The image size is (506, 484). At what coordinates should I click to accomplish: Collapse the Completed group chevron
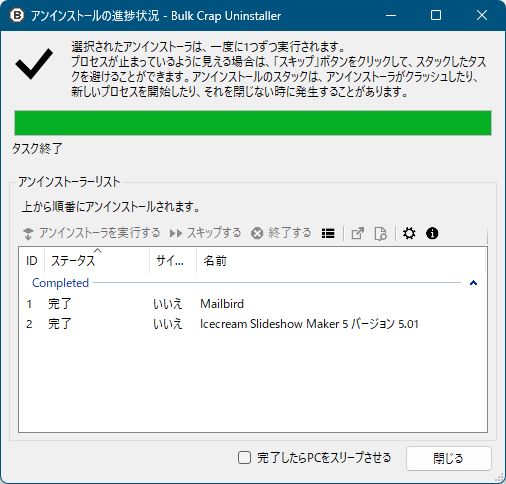[473, 283]
